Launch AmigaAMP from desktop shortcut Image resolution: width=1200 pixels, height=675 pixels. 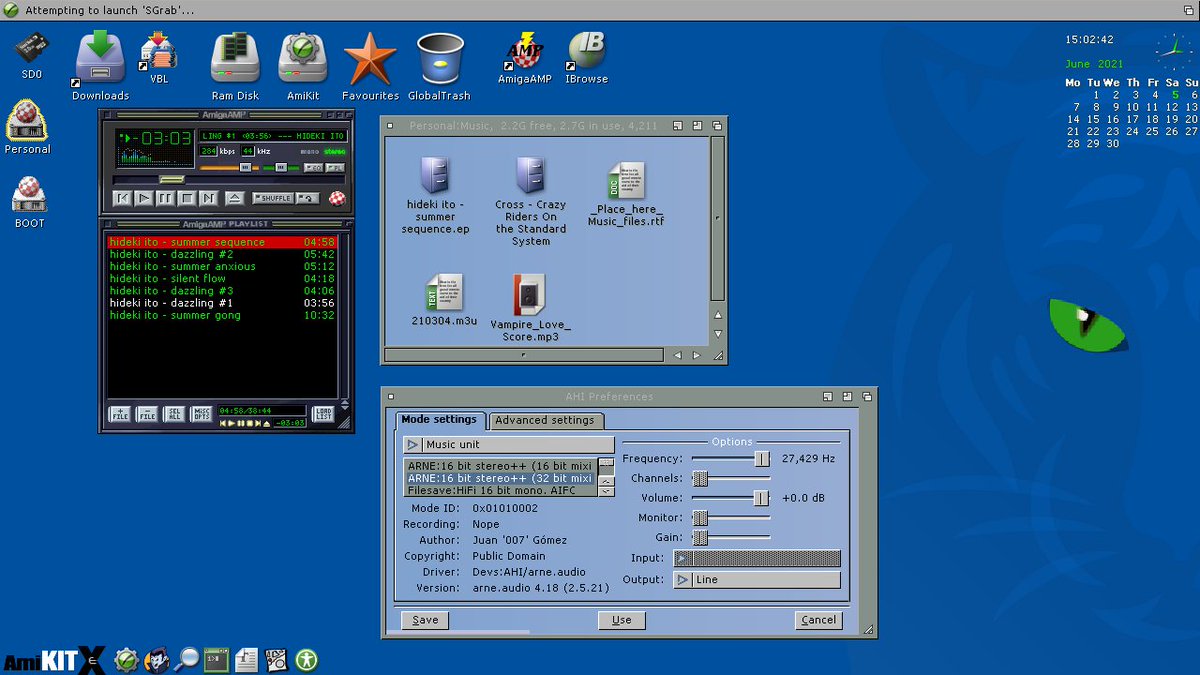click(x=525, y=51)
